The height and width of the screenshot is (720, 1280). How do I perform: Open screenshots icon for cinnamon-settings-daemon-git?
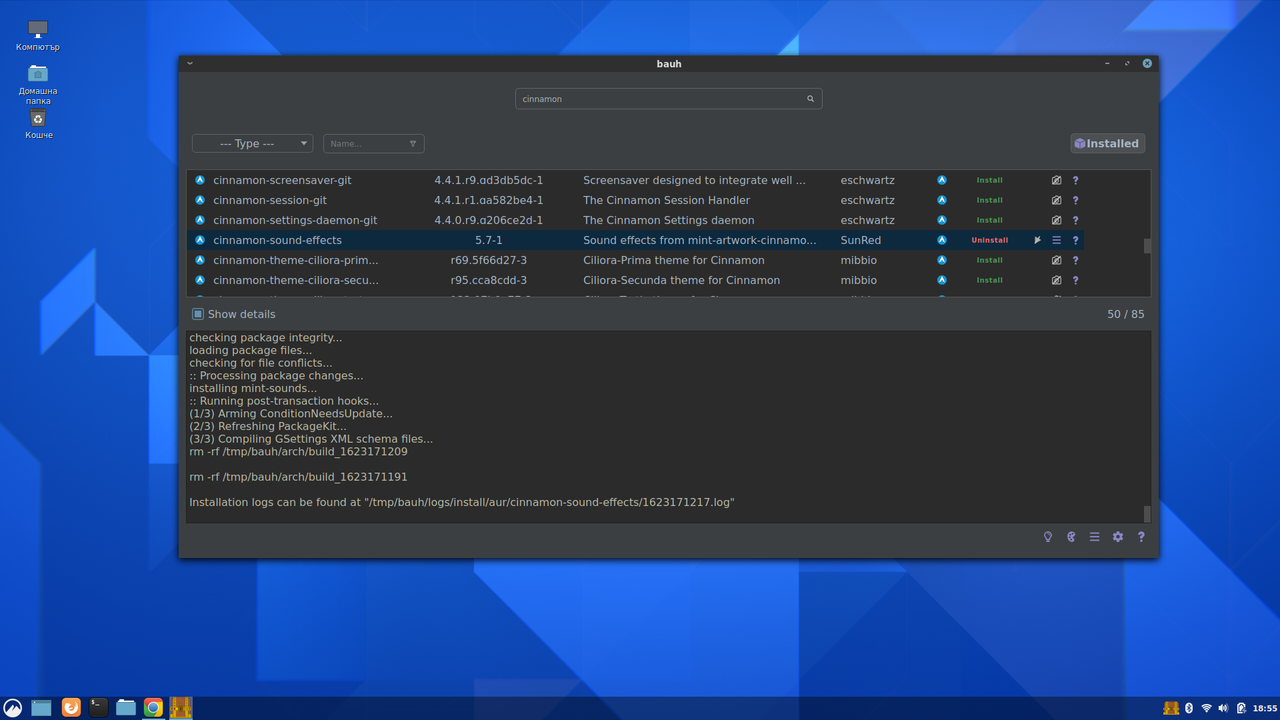pyautogui.click(x=1056, y=220)
